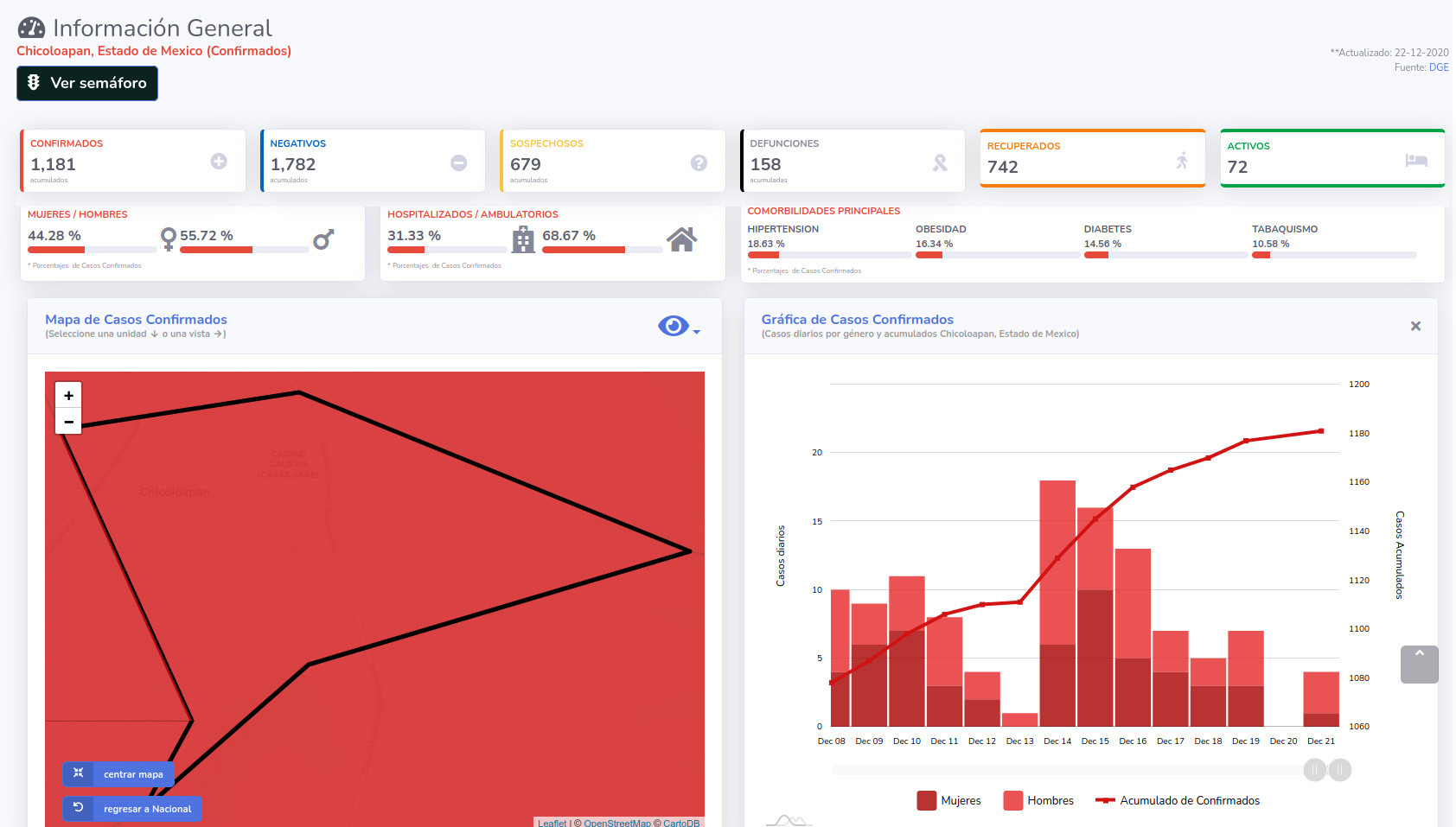Click the Actualizado 22-12-2020 text
This screenshot has width=1456, height=827.
[1389, 53]
